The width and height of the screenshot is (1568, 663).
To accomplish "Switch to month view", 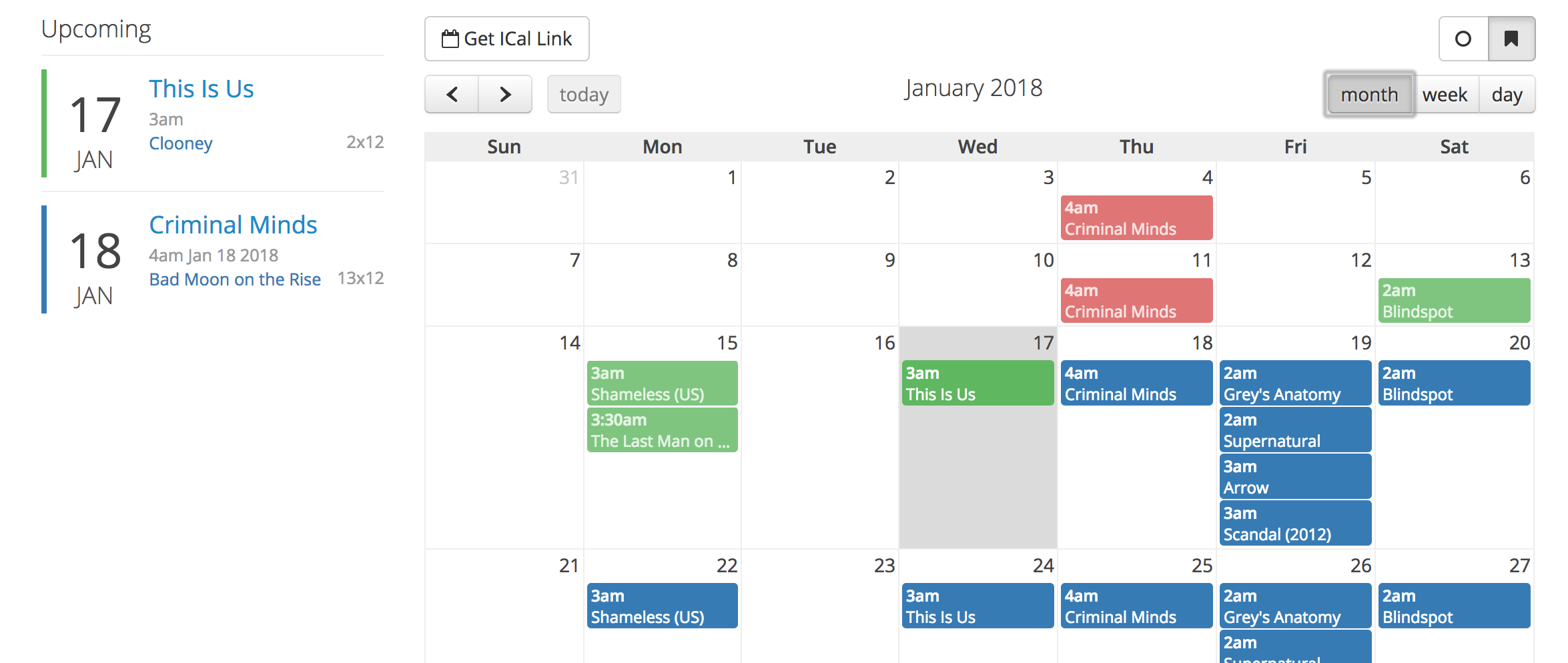I will pyautogui.click(x=1369, y=94).
